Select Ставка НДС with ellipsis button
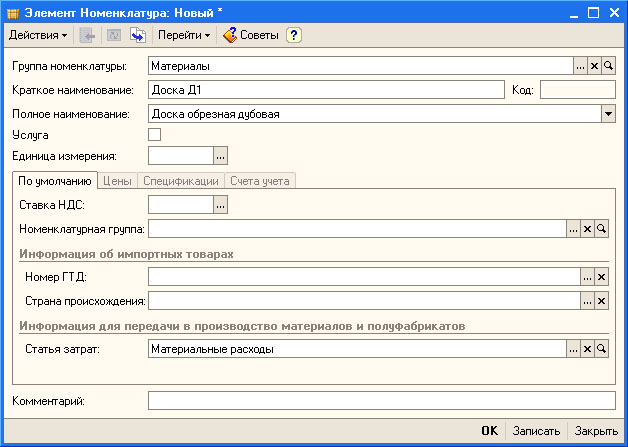628x447 pixels. 220,205
